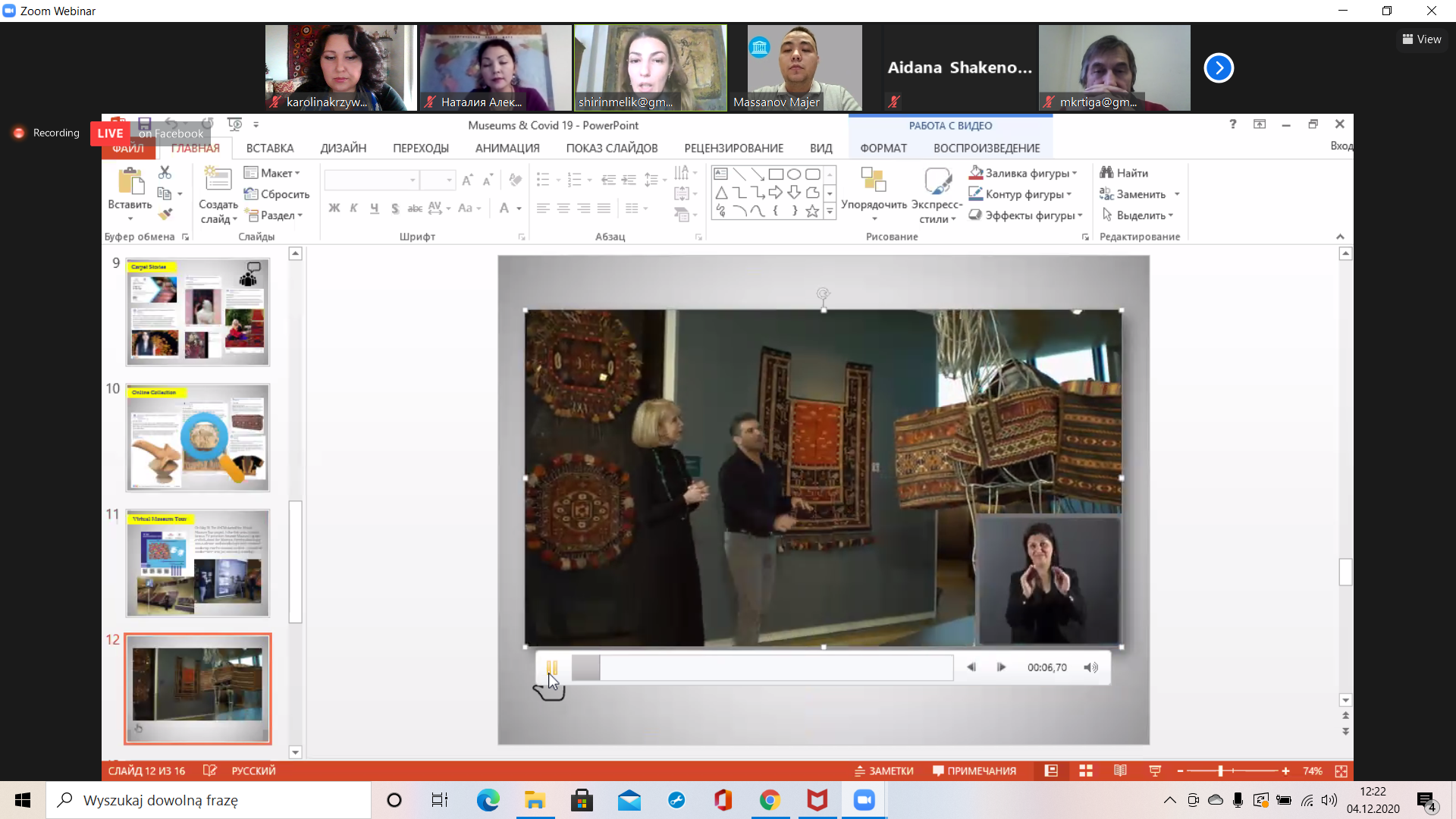The width and height of the screenshot is (1456, 819).
Task: Click the Reset (Сбросить) button
Action: click(277, 194)
